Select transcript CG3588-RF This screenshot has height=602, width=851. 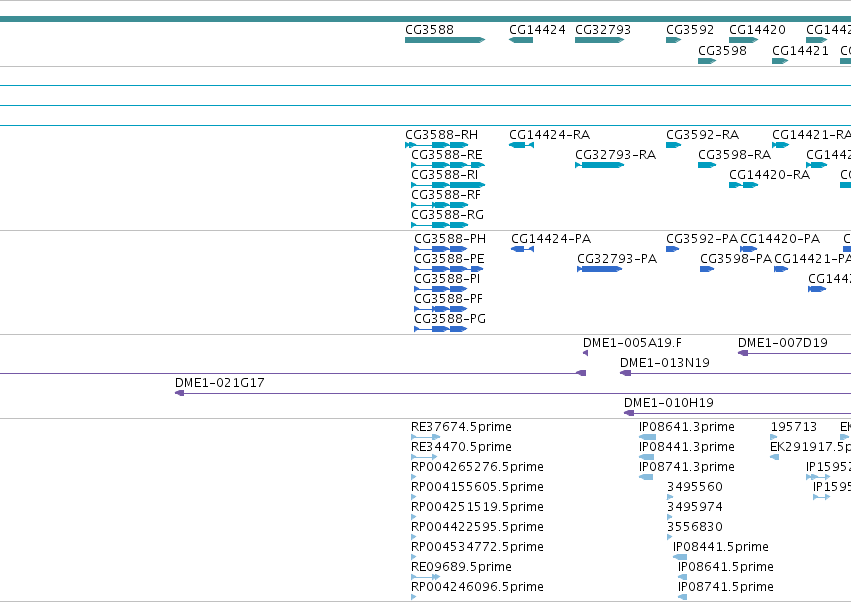click(x=440, y=205)
